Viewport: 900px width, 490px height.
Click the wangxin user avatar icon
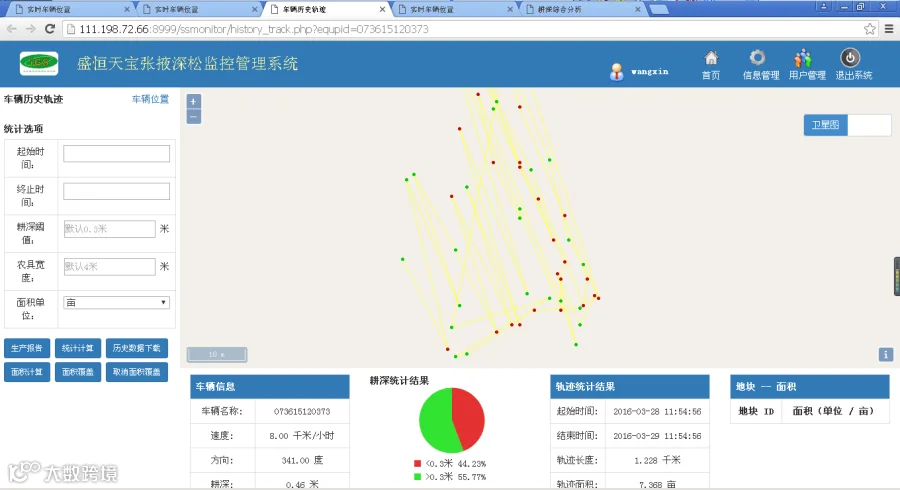616,71
